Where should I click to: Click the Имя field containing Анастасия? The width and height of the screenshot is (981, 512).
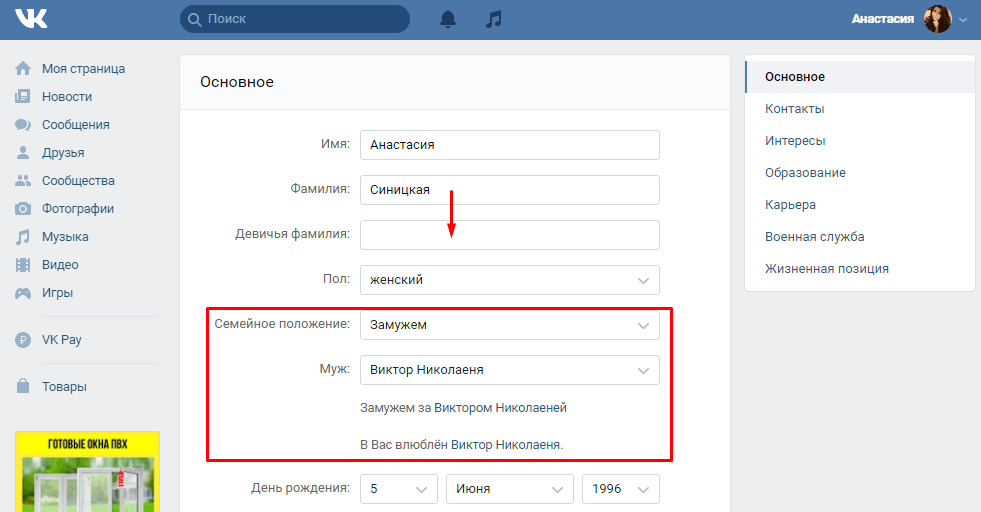tap(510, 145)
